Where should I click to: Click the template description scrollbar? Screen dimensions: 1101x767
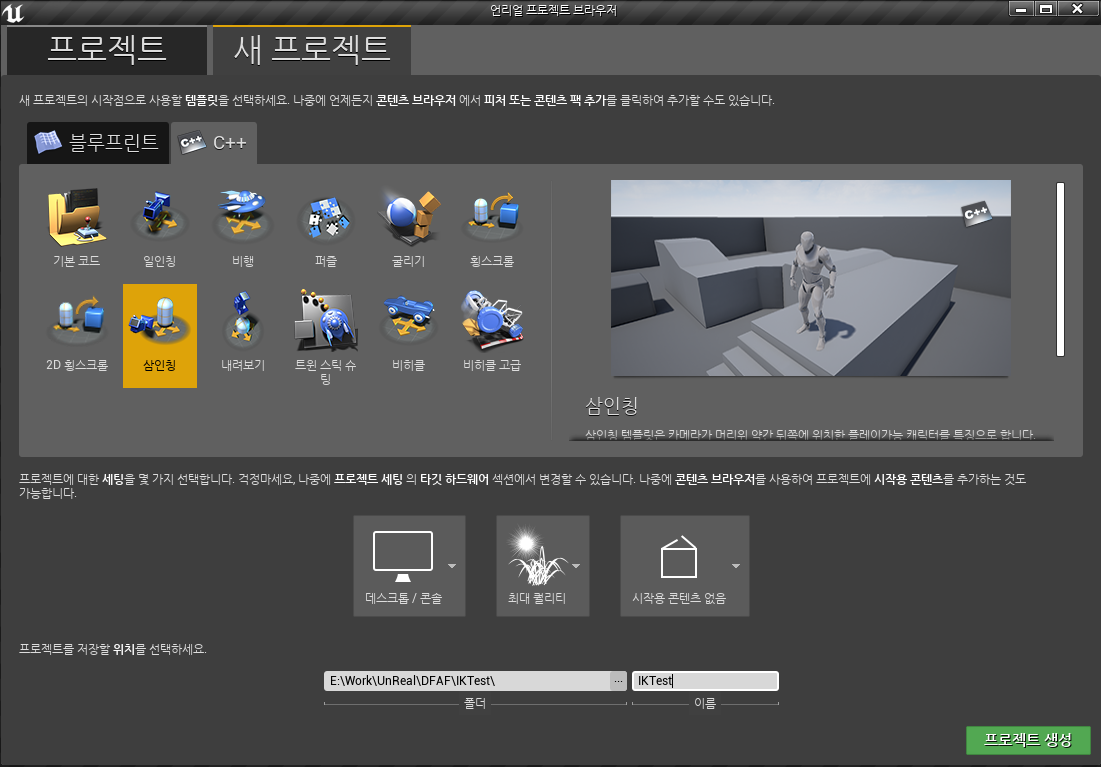(x=1060, y=270)
